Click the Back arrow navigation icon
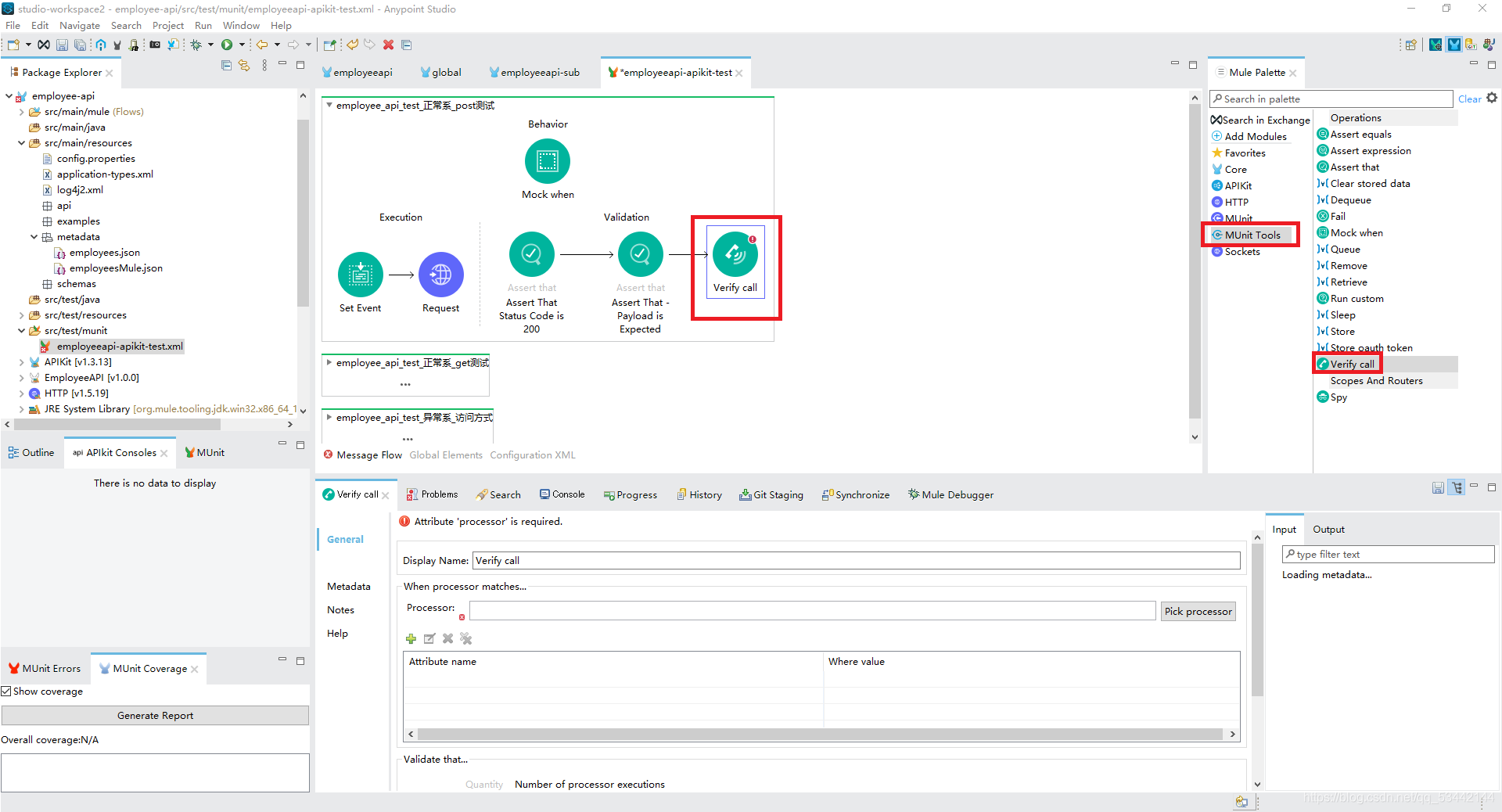1502x812 pixels. tap(262, 45)
